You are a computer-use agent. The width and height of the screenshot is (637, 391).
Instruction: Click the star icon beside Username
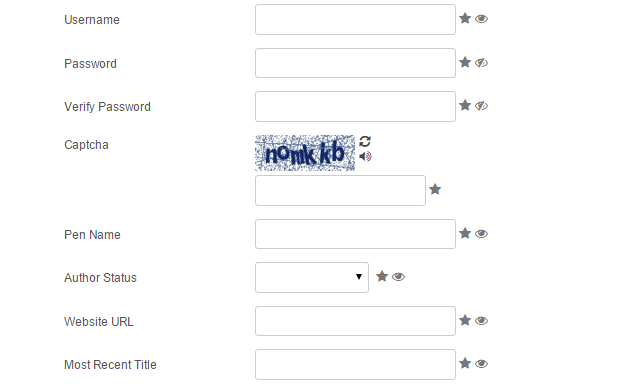465,18
